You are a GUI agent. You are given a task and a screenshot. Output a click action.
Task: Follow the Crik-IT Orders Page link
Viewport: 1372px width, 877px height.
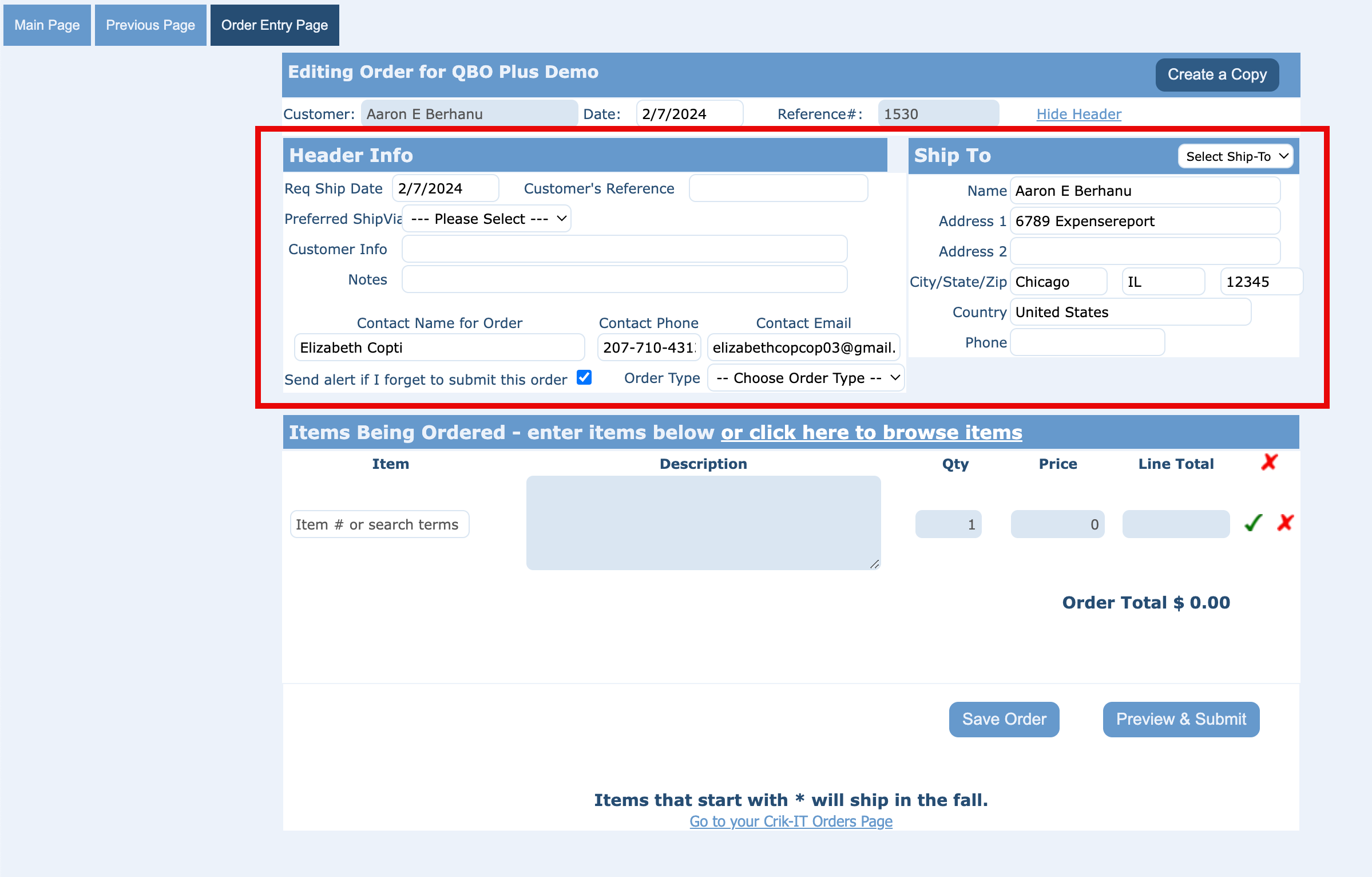791,821
